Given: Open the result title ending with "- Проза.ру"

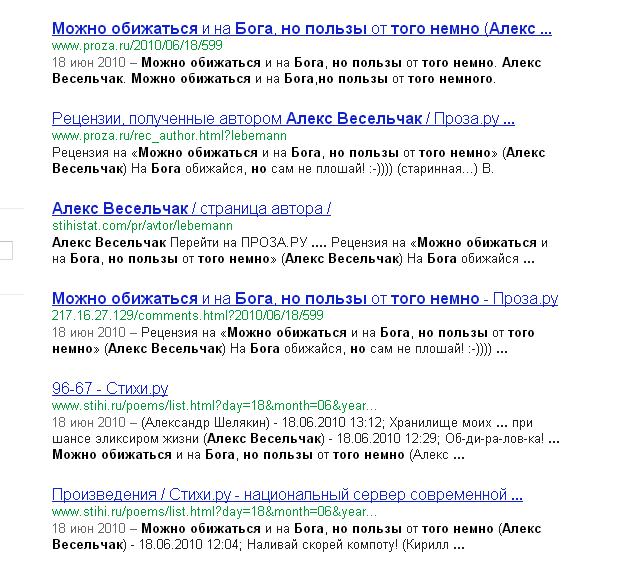Looking at the screenshot, I should (304, 298).
